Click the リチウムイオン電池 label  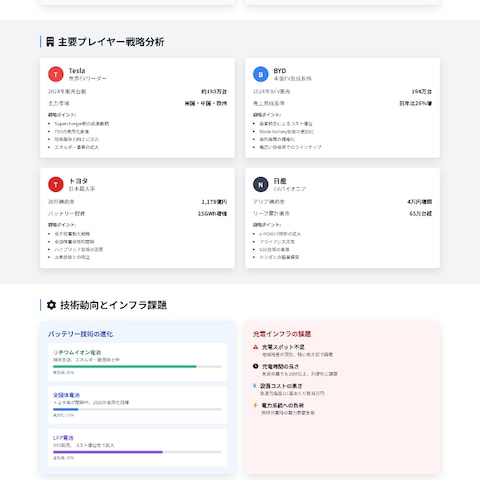click(77, 352)
